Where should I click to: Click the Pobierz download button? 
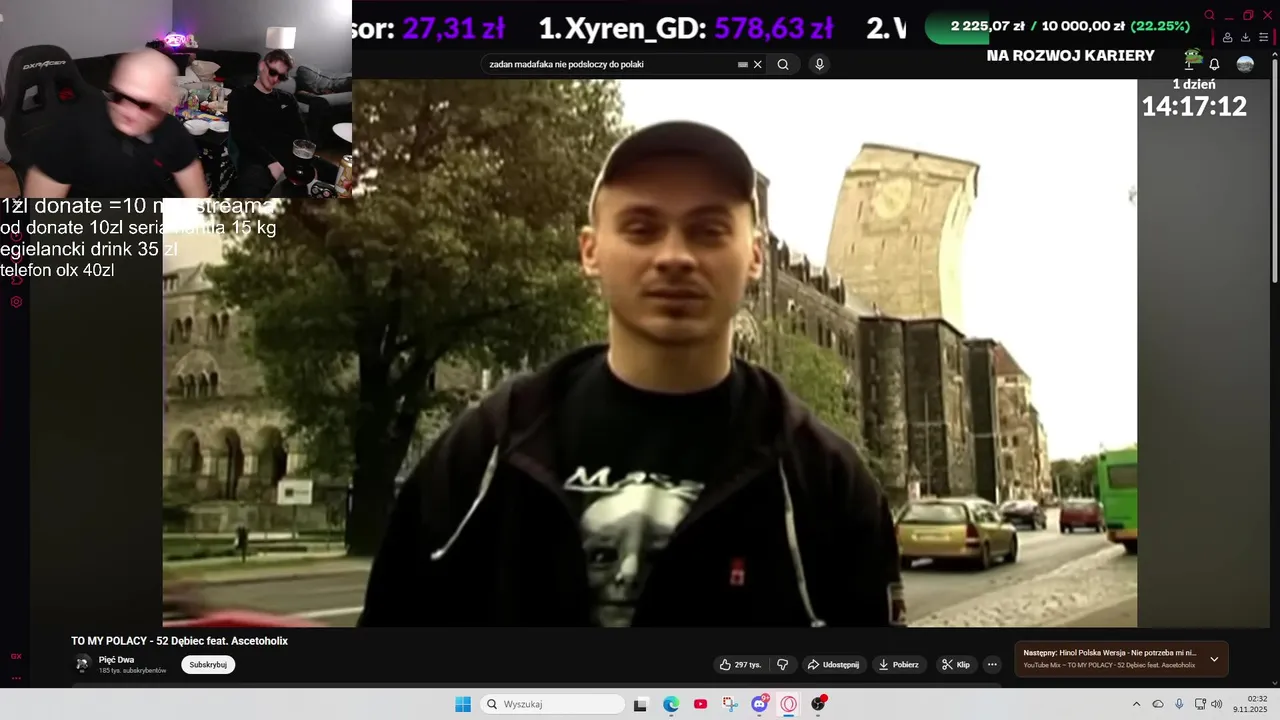click(898, 664)
